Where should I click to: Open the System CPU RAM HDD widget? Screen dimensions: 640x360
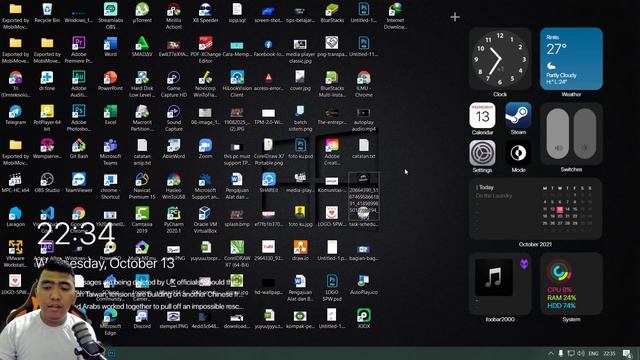click(571, 284)
